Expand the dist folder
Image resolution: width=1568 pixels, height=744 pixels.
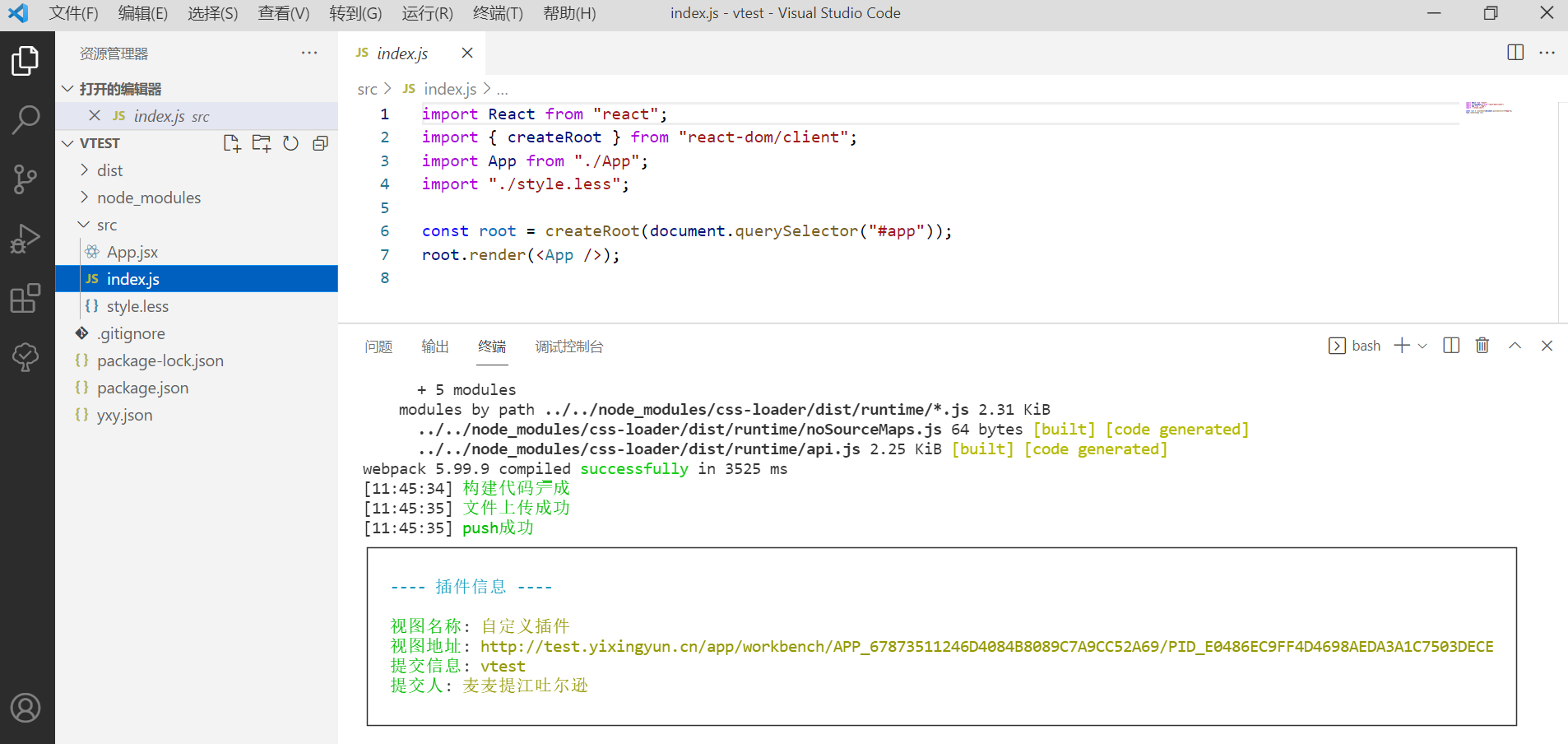tap(109, 170)
